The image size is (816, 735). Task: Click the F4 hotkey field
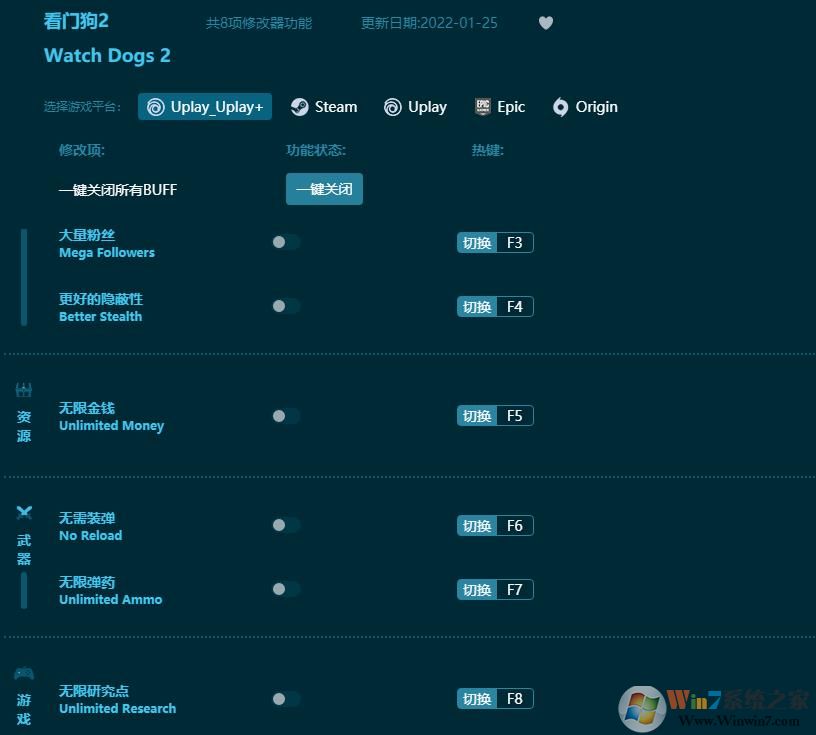point(515,307)
